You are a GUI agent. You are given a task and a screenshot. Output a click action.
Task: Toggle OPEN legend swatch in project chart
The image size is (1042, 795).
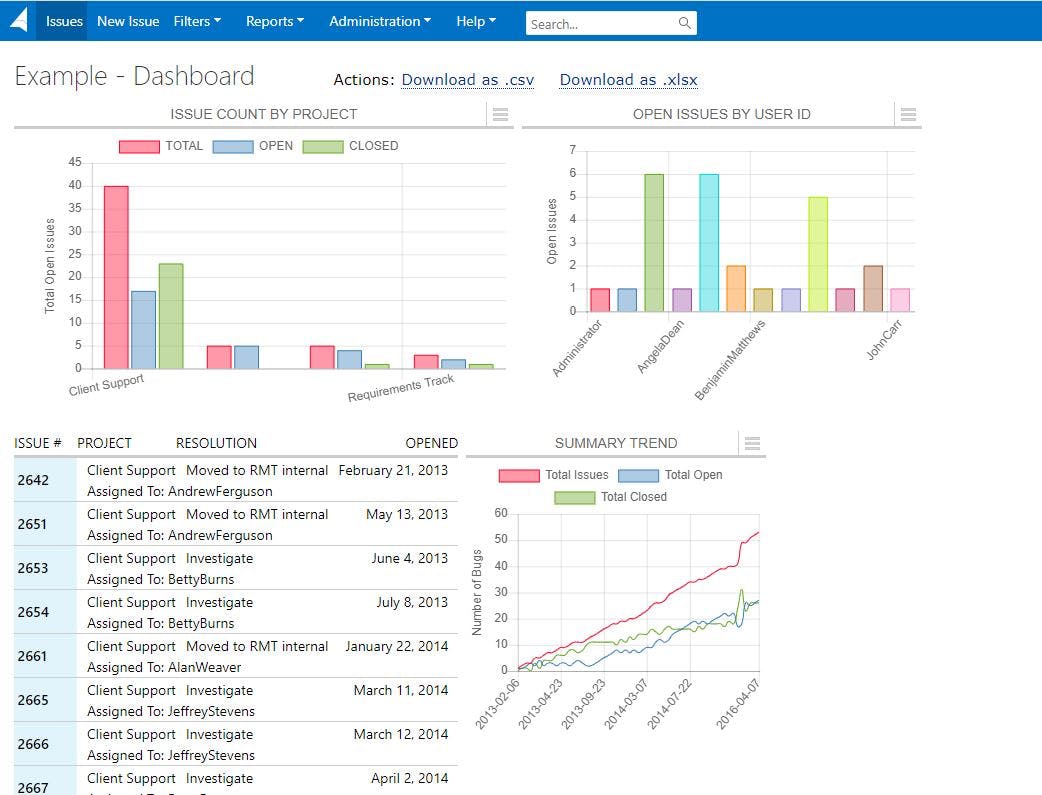point(233,146)
